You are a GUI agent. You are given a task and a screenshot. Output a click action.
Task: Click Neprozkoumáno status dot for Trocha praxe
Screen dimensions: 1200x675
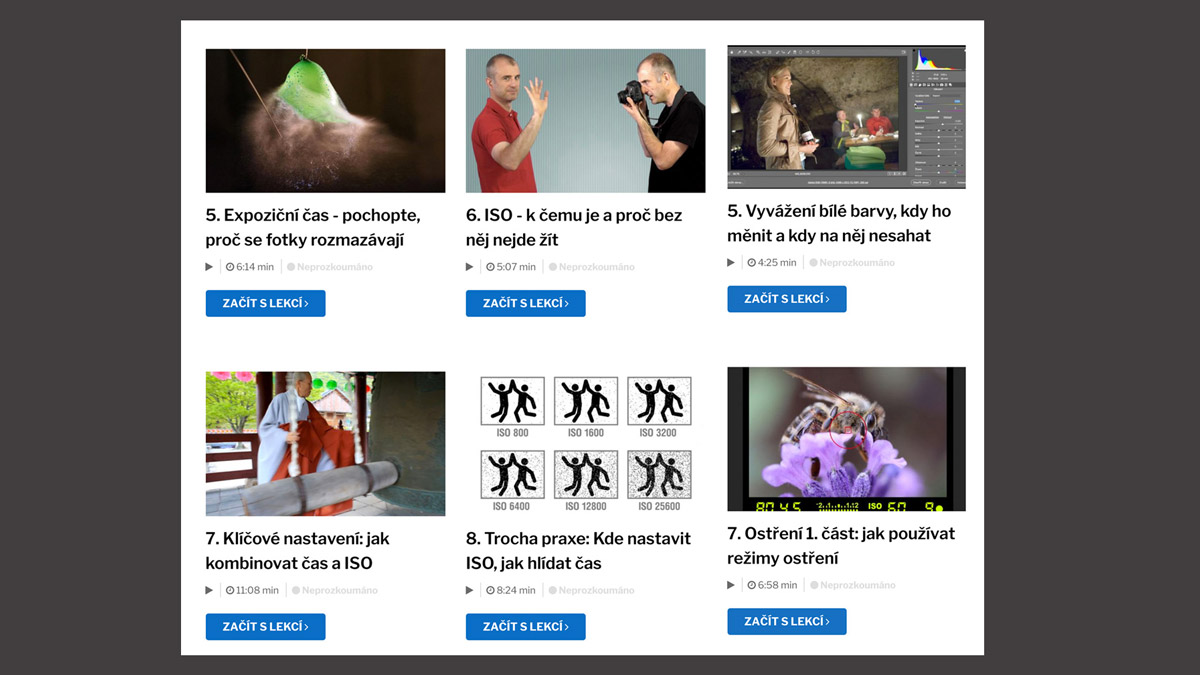click(552, 590)
